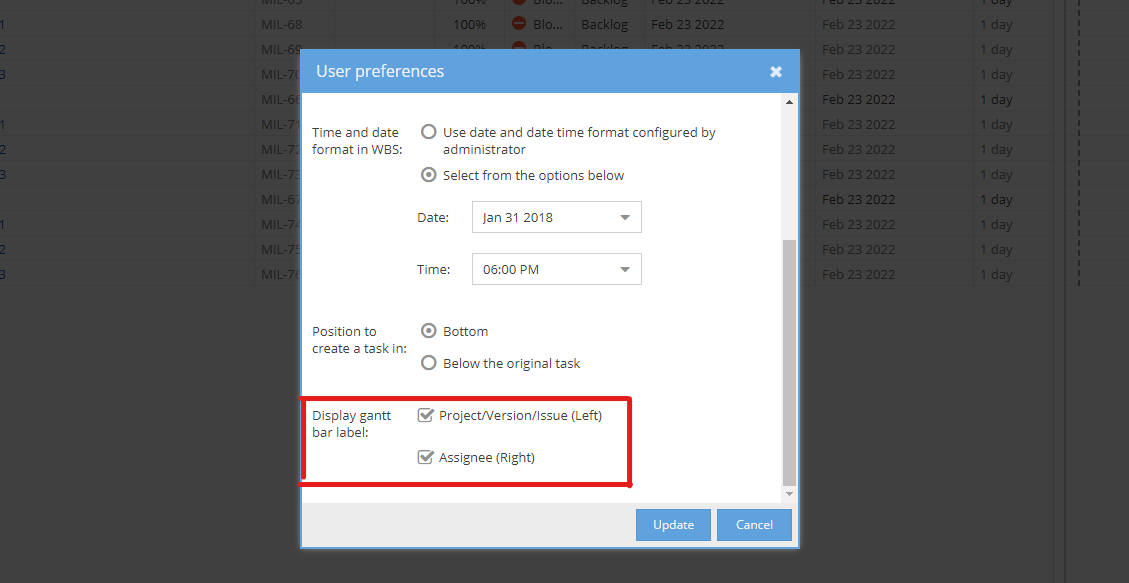Uncheck Project/Version/Issue (Left) checkbox

[426, 415]
